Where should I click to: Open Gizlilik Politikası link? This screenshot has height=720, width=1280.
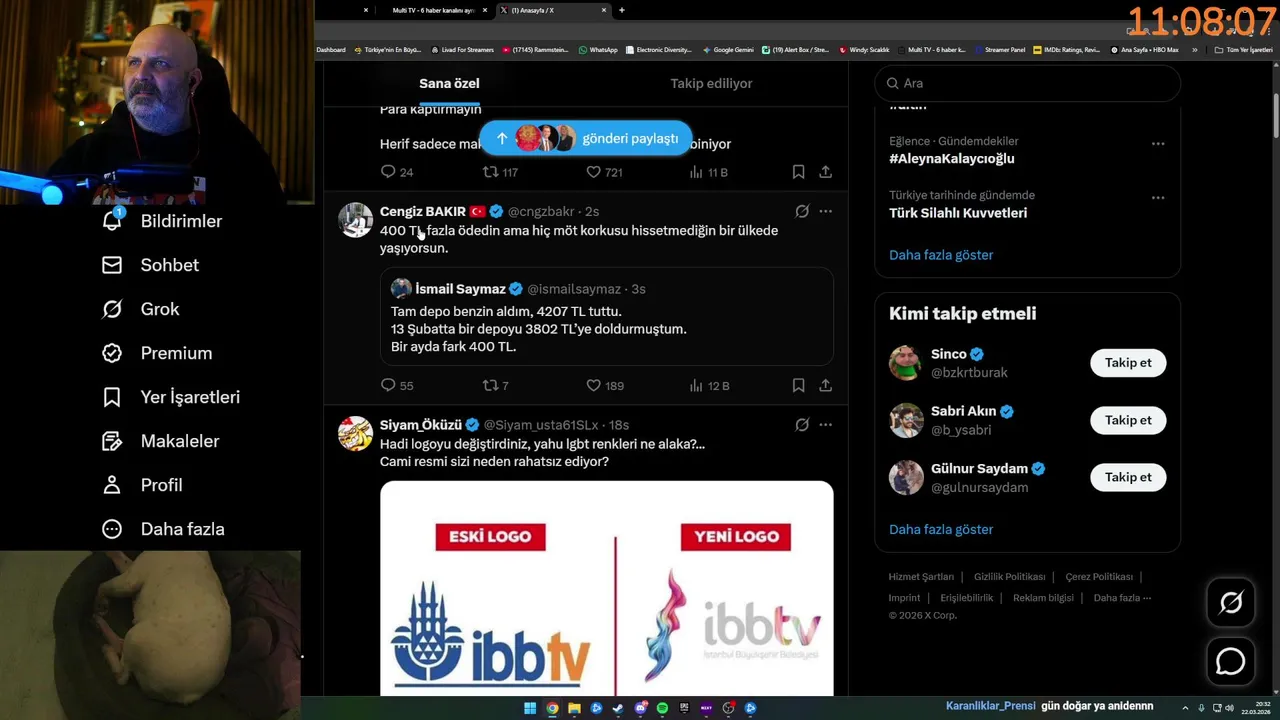1009,577
